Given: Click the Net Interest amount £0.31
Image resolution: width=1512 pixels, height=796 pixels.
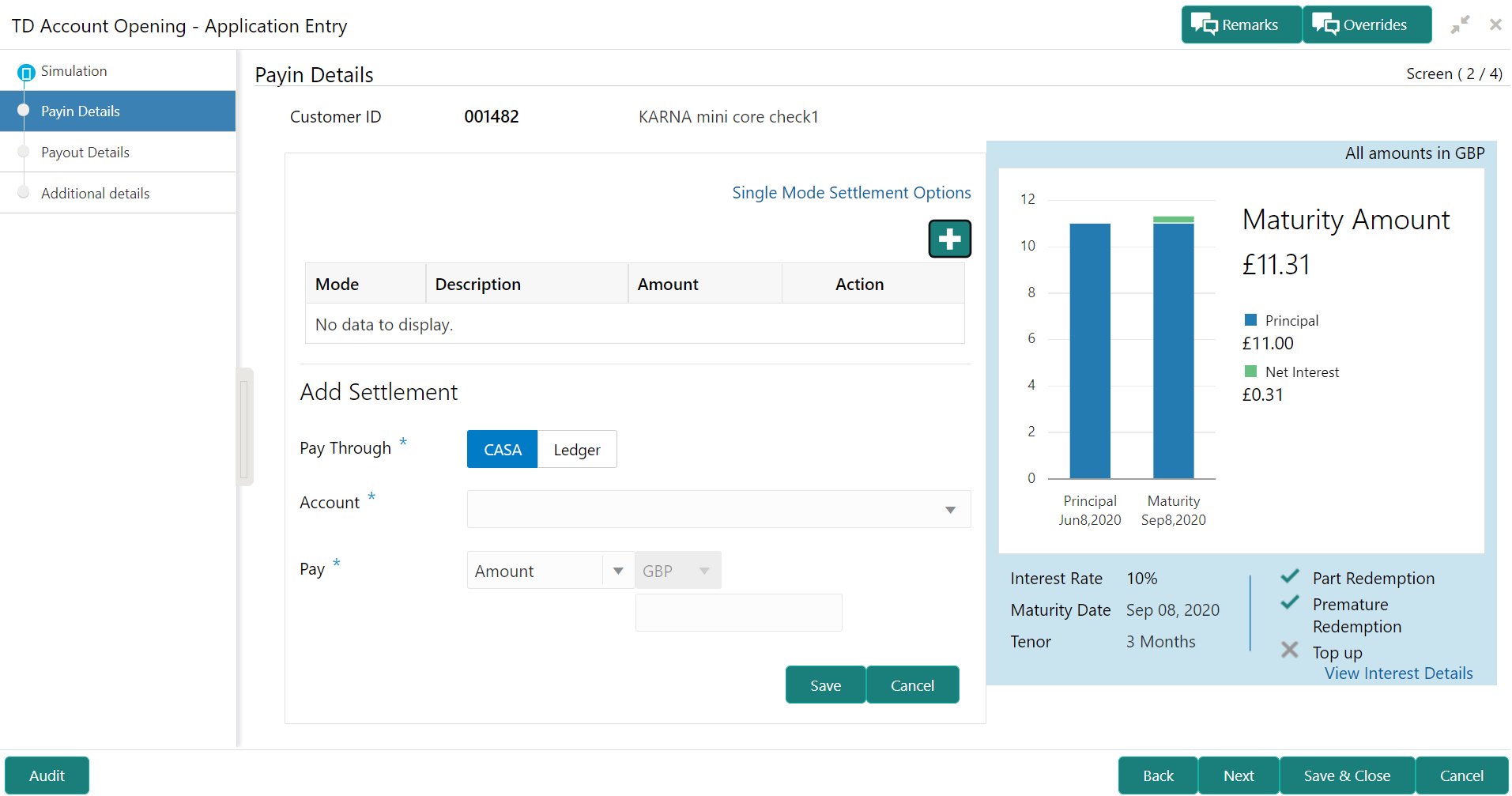Looking at the screenshot, I should tap(1263, 394).
